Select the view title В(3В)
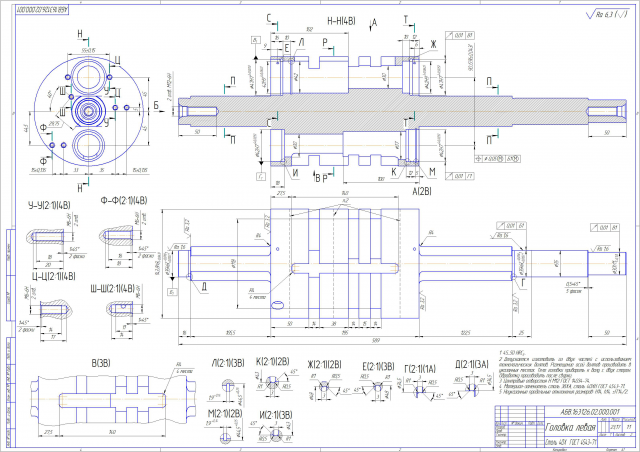Image resolution: width=640 pixels, height=452 pixels. 101,363
